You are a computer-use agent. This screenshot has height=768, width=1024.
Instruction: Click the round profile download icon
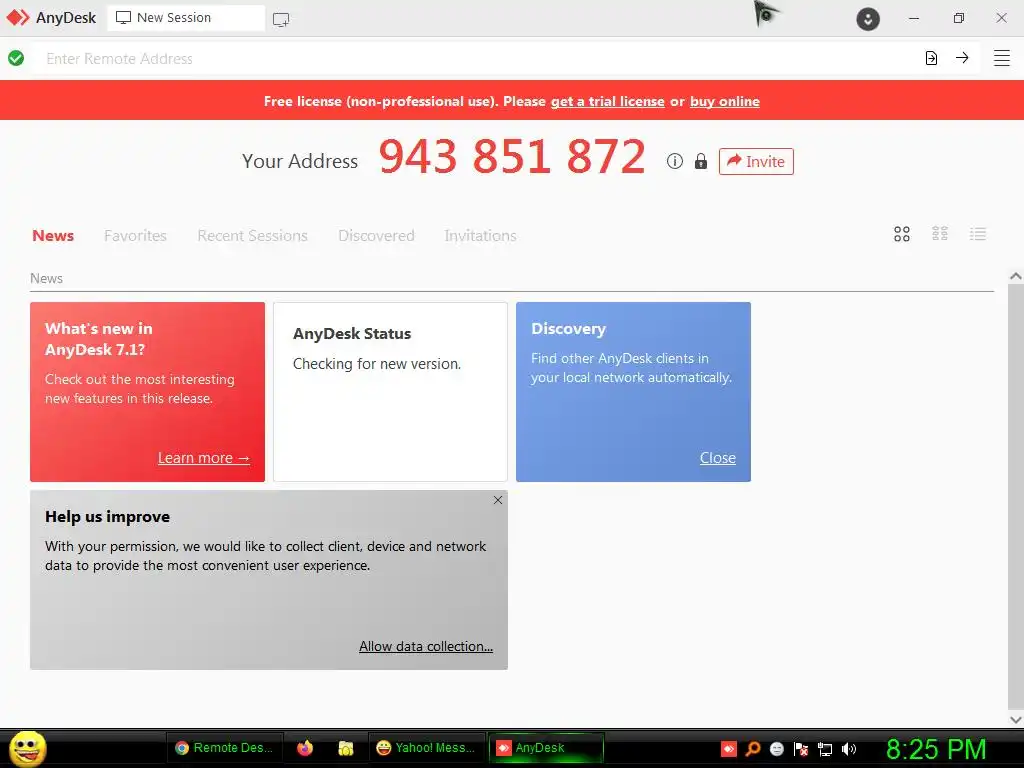(x=868, y=19)
